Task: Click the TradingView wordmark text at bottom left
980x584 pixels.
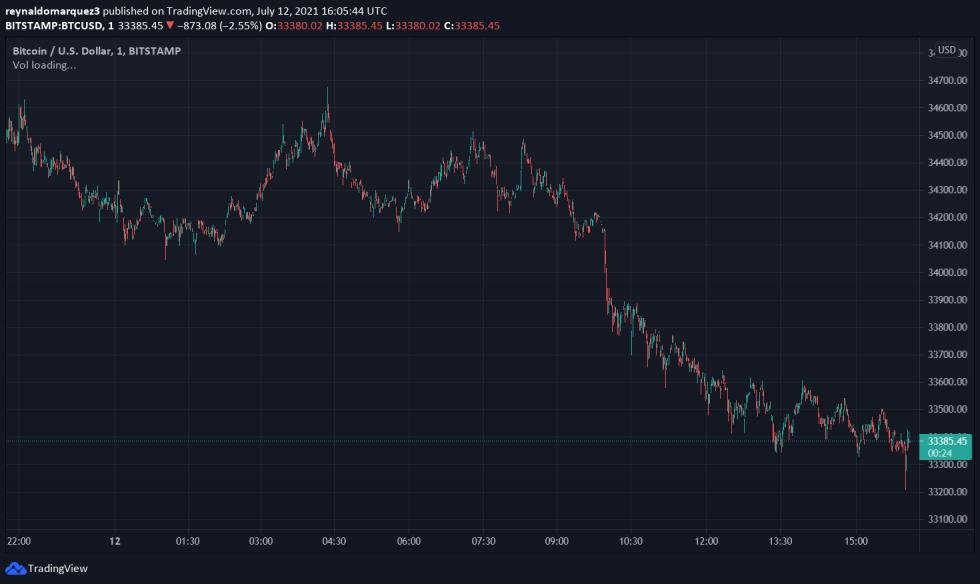Action: coord(58,568)
